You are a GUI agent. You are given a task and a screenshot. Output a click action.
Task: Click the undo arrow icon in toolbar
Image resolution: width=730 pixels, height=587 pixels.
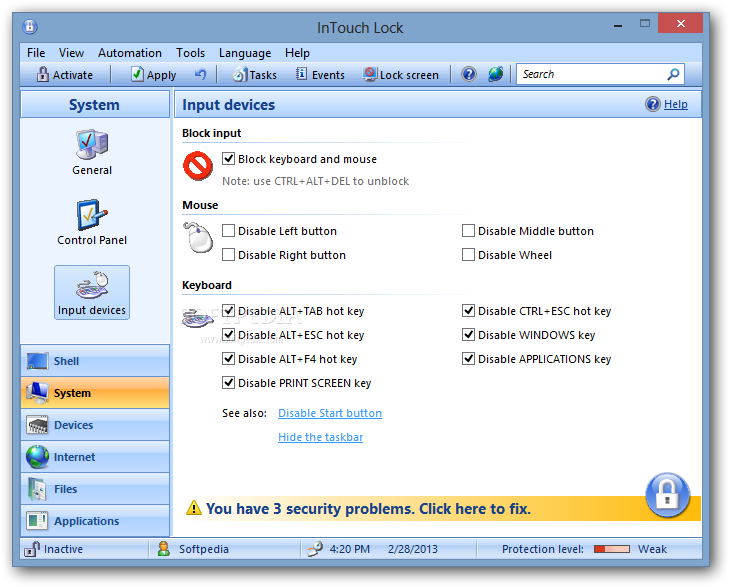point(200,74)
